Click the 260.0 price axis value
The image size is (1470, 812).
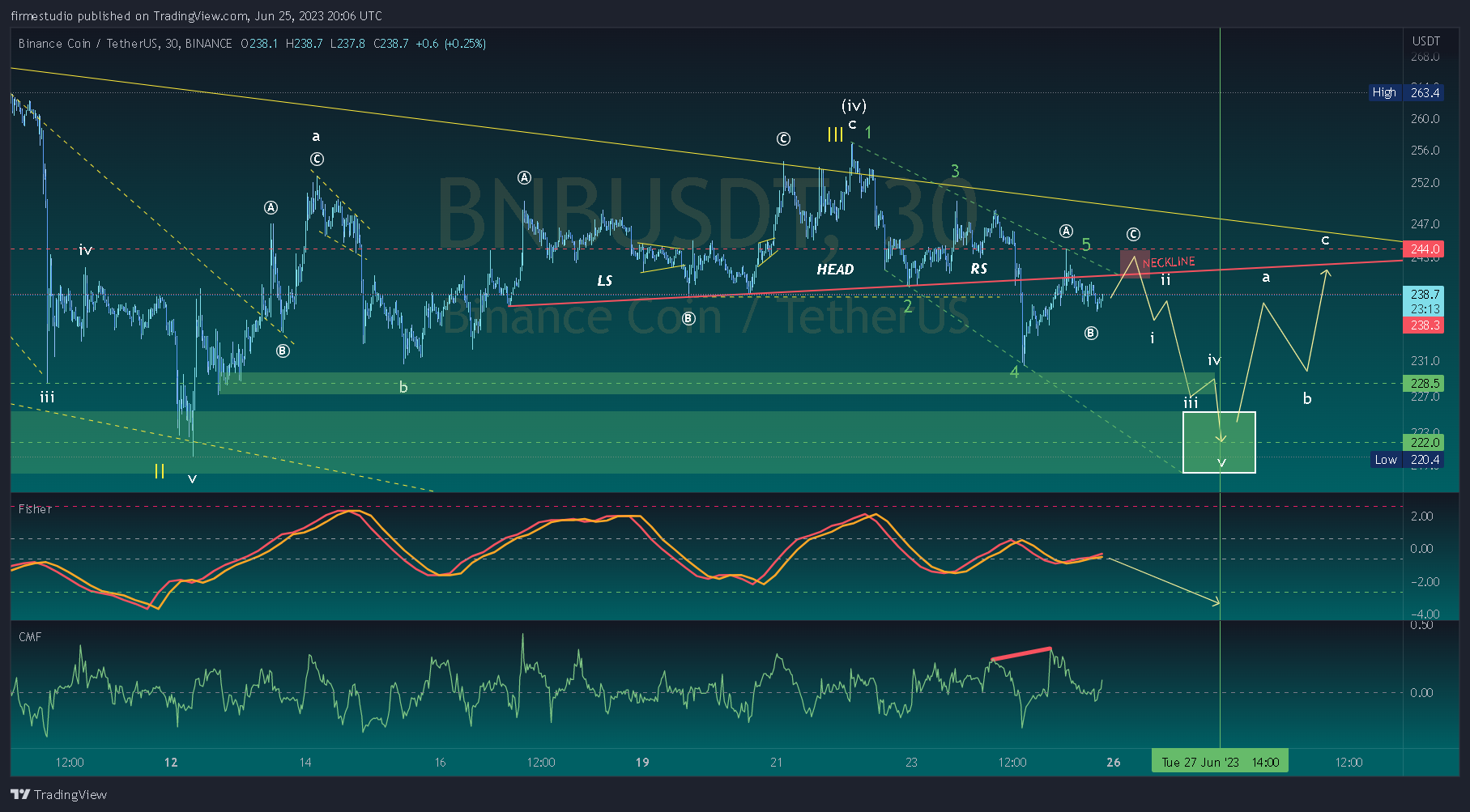[1425, 118]
